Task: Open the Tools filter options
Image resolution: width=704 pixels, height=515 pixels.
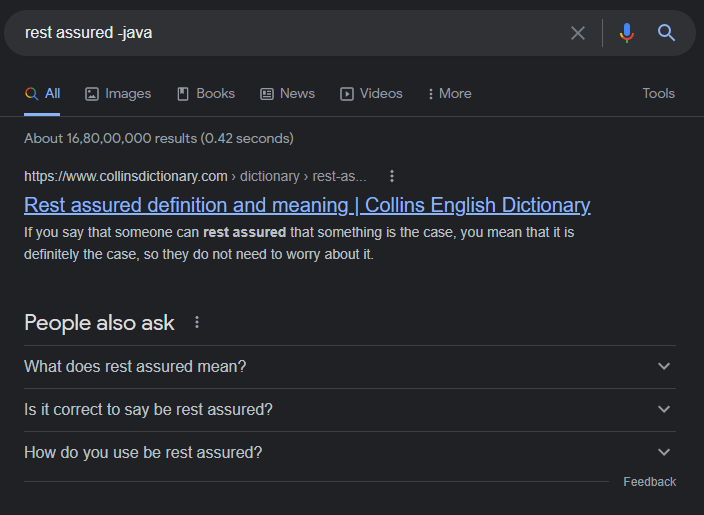Action: (658, 93)
